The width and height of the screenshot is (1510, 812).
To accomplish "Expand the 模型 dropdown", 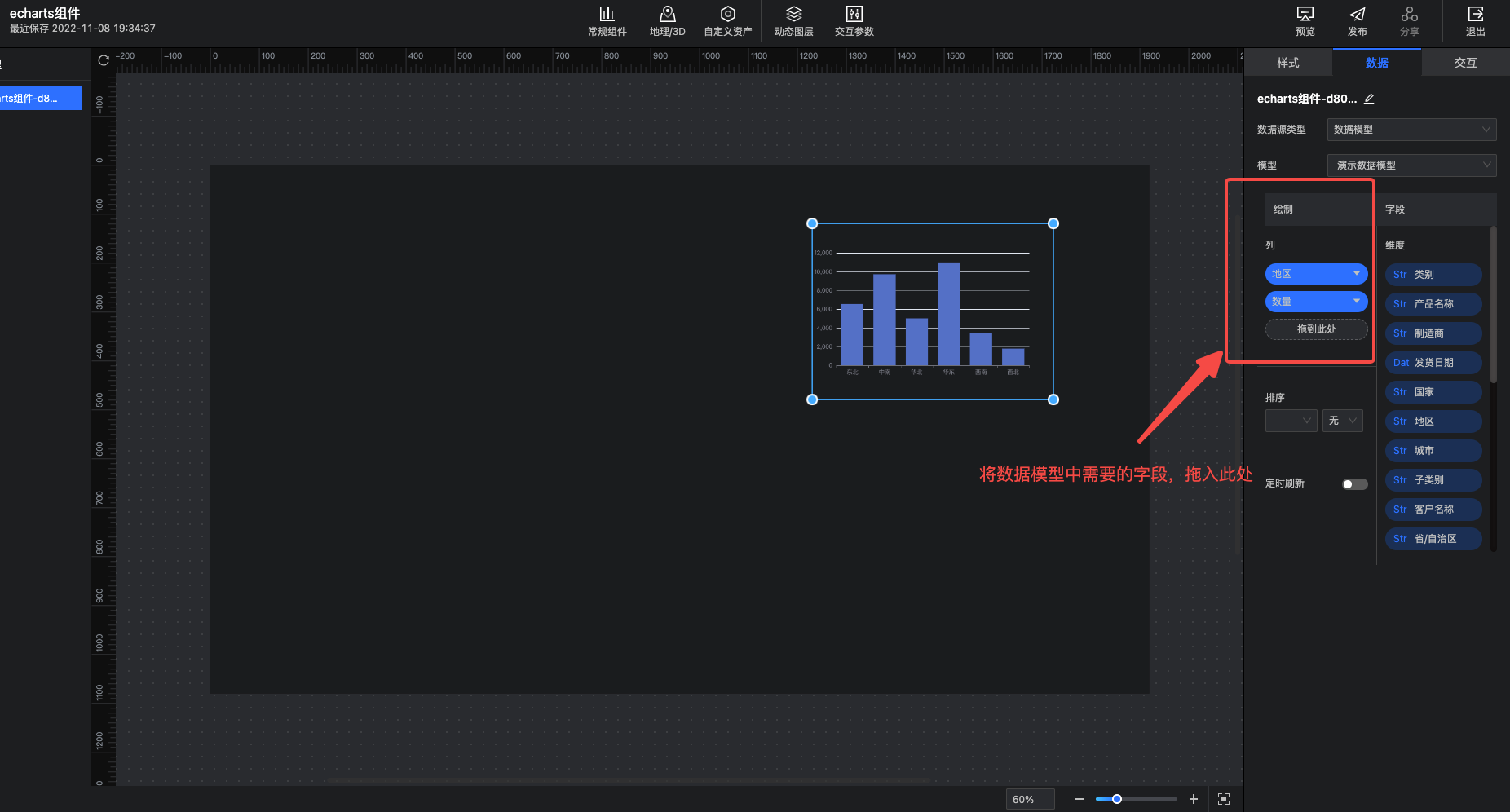I will pyautogui.click(x=1411, y=165).
